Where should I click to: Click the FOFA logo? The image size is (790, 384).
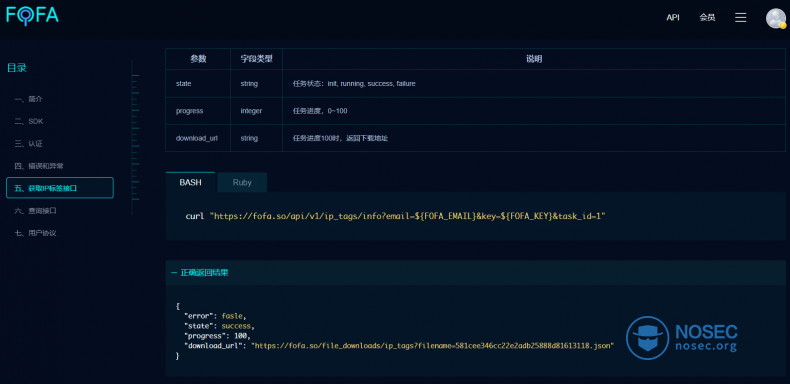[33, 15]
